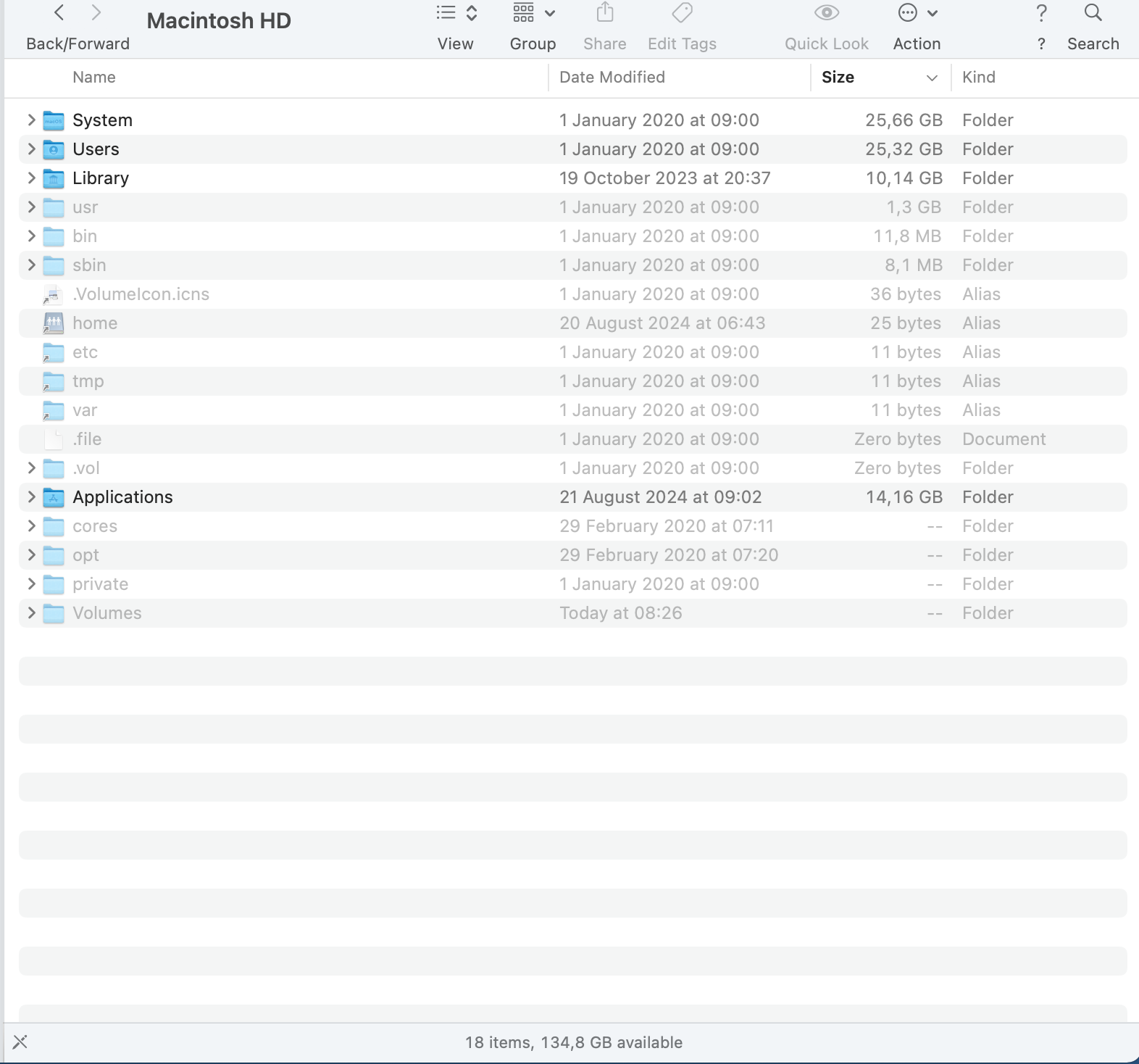Go forward with the right chevron
Image resolution: width=1139 pixels, height=1064 pixels.
(x=96, y=12)
